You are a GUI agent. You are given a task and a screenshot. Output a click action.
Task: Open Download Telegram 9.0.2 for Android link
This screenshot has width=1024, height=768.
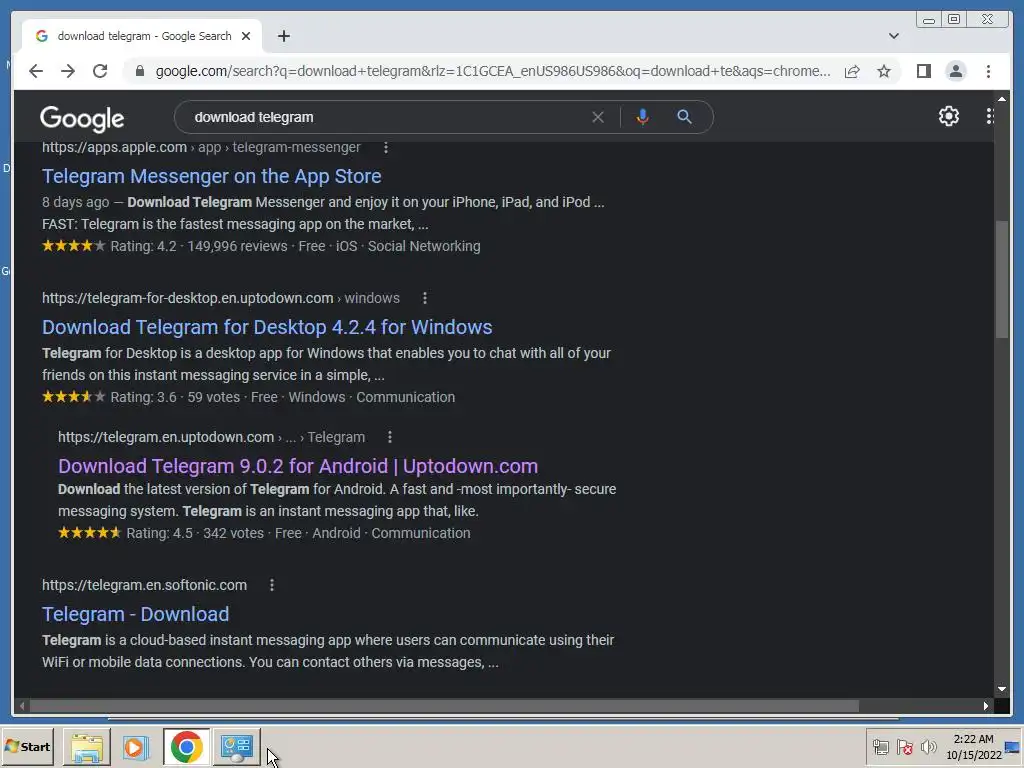click(x=298, y=466)
